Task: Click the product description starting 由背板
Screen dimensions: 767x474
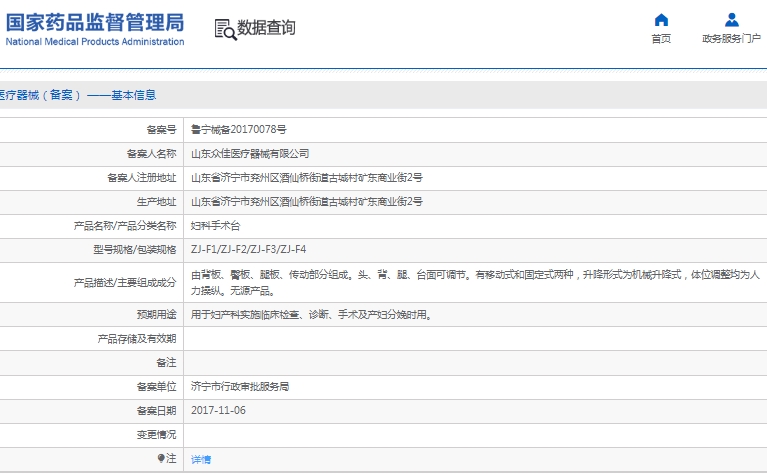Action: 475,283
